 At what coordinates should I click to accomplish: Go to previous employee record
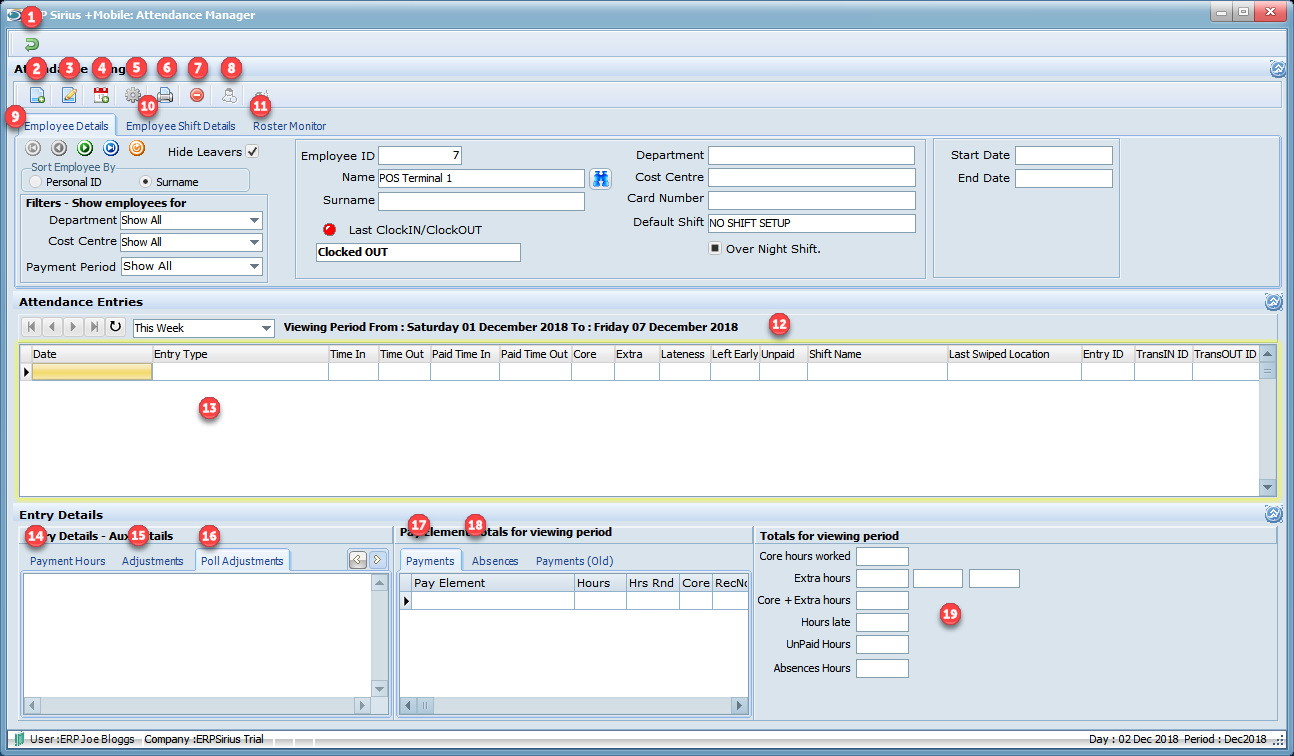point(59,148)
